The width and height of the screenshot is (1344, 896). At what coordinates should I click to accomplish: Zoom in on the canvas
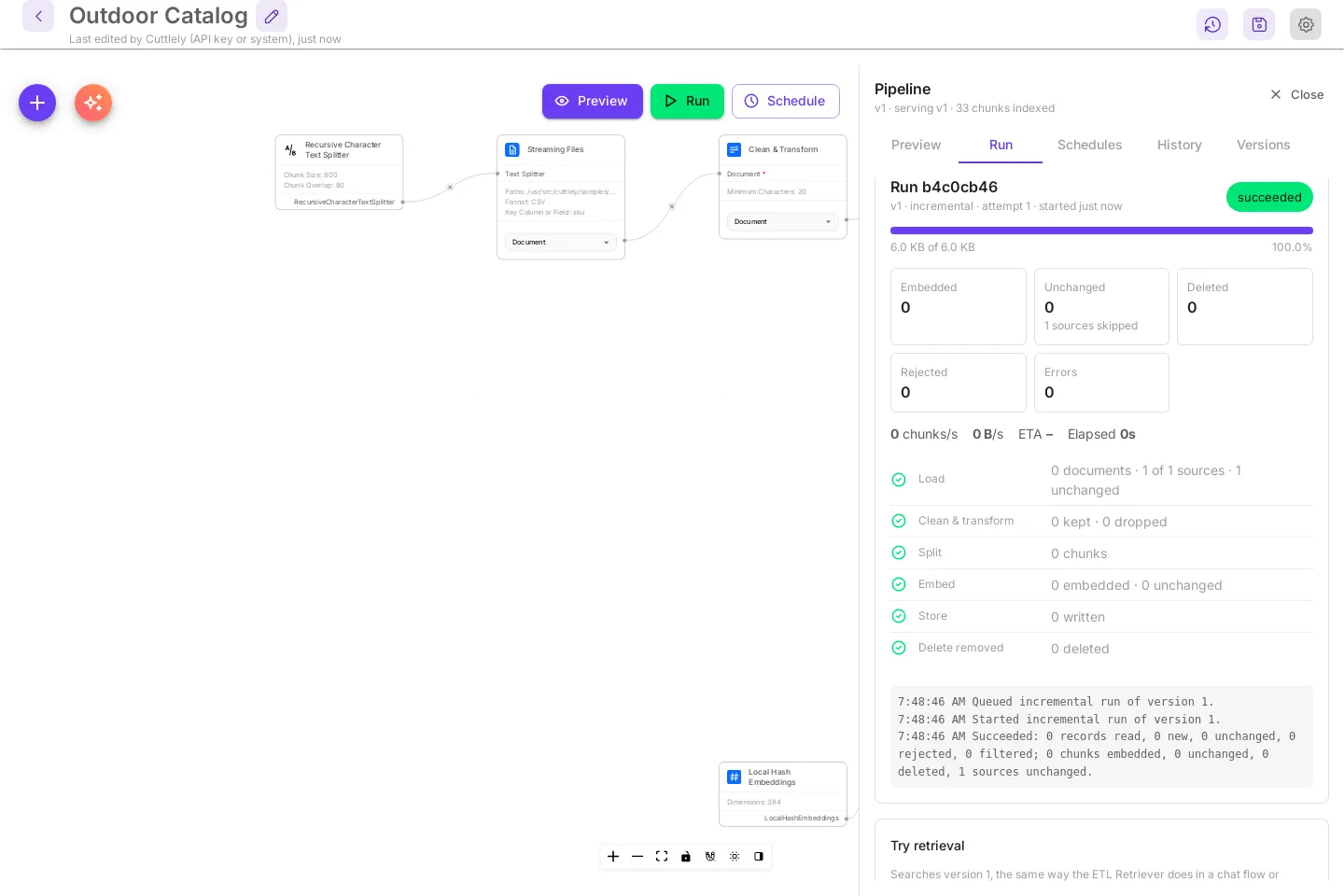pyautogui.click(x=613, y=856)
